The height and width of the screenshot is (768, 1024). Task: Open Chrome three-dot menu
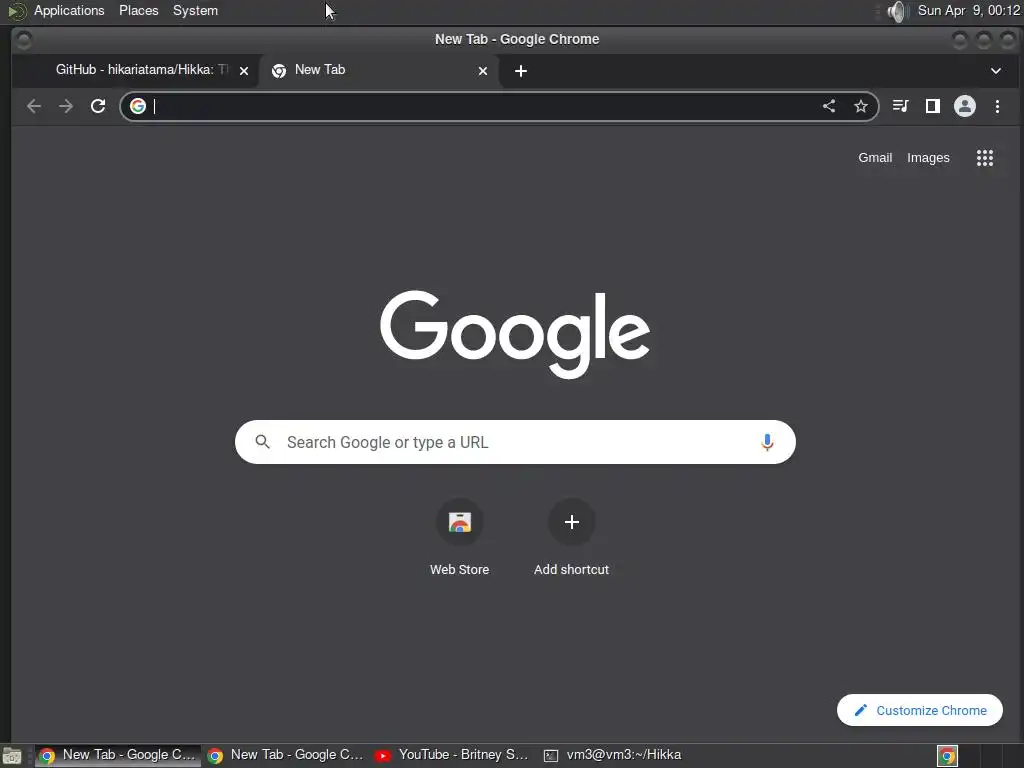[x=997, y=106]
